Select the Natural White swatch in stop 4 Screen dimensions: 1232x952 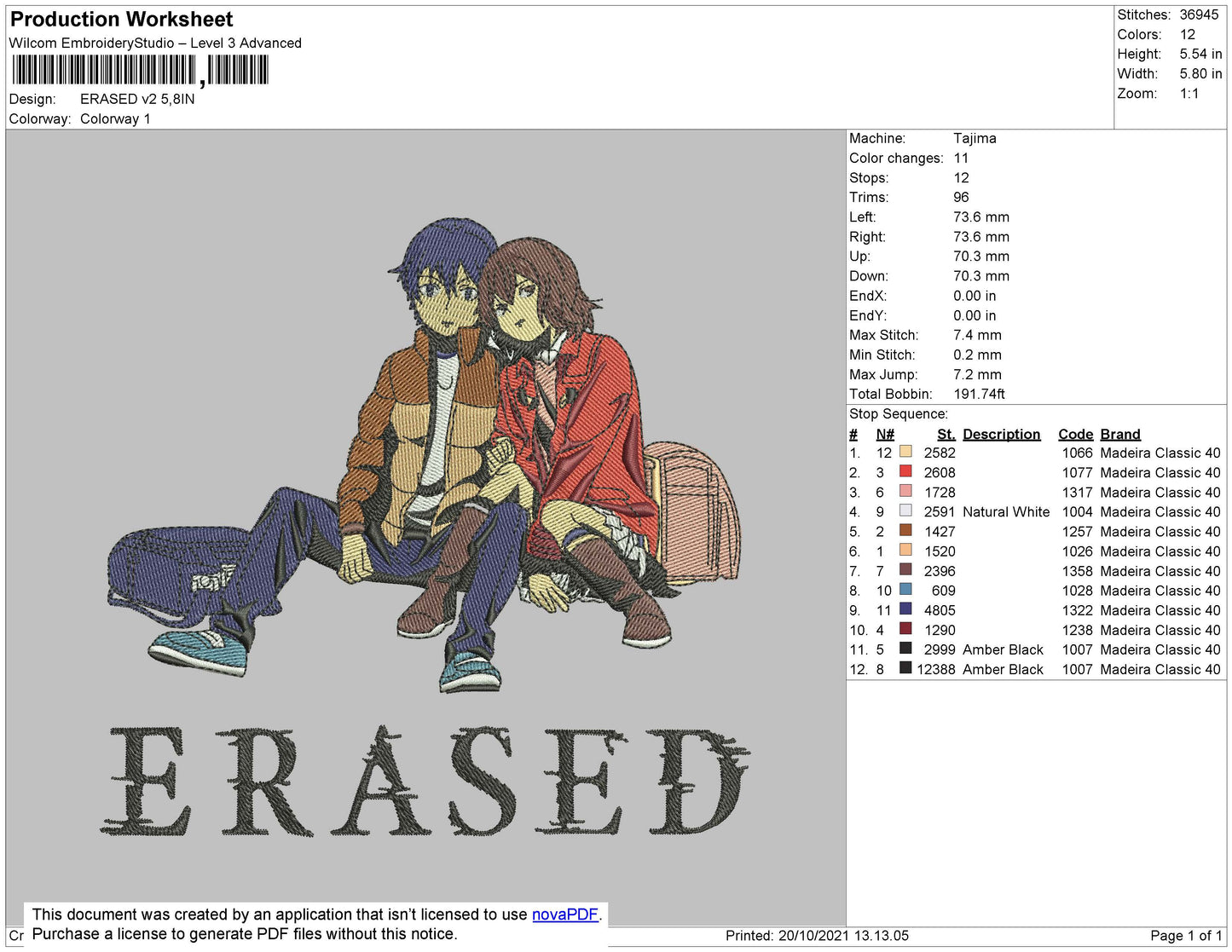click(905, 511)
